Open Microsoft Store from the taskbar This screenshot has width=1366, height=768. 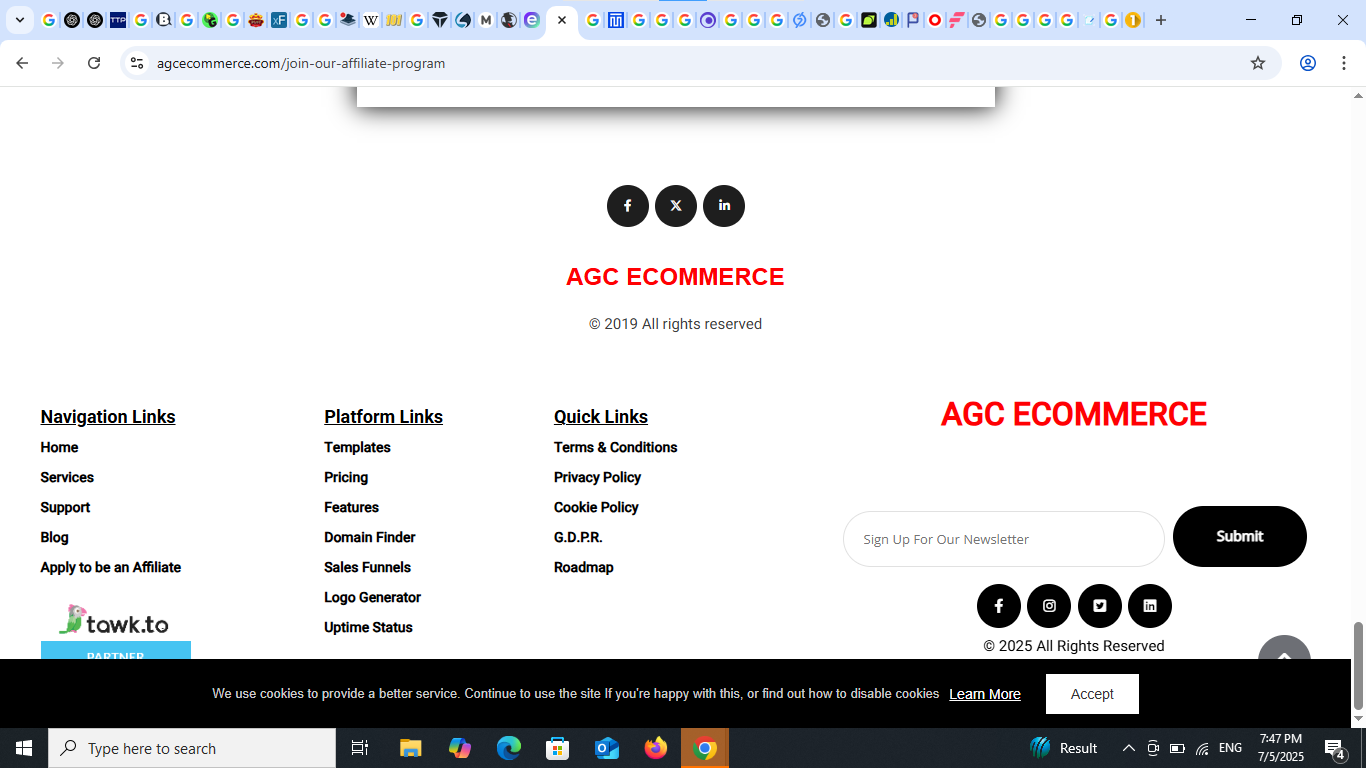pos(558,748)
